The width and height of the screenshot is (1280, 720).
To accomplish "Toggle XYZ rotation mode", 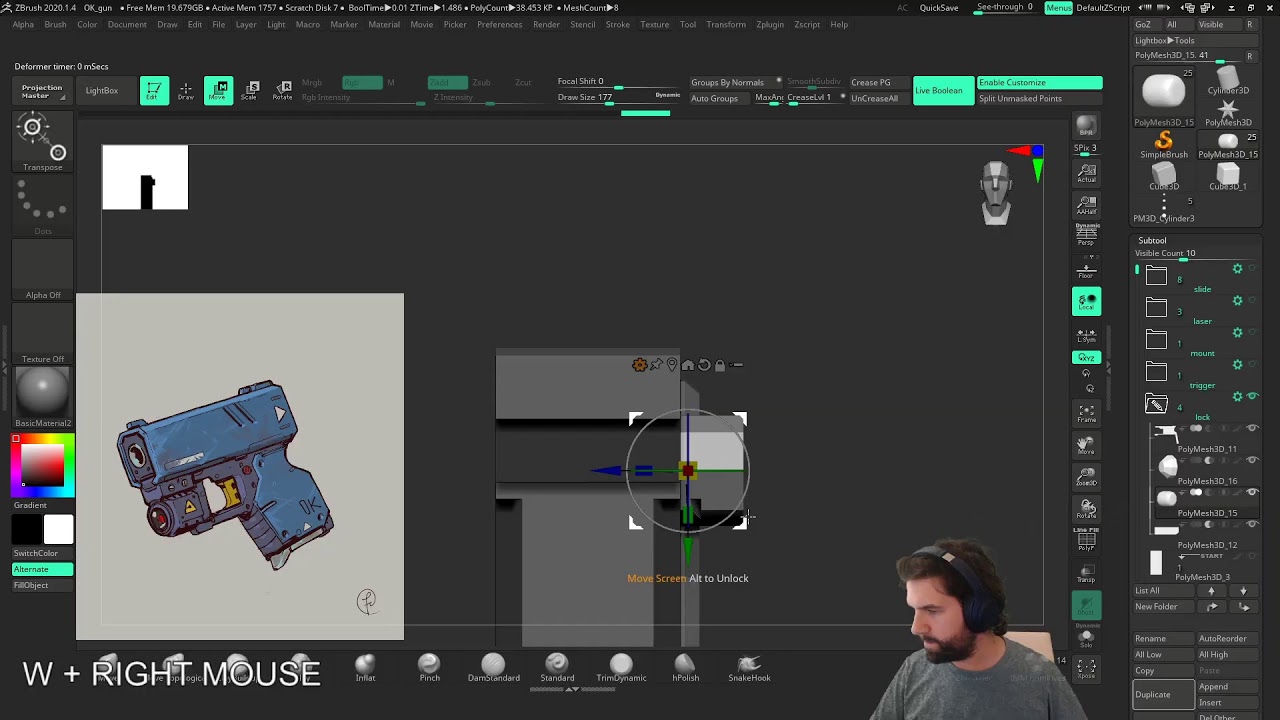I will (x=1086, y=357).
